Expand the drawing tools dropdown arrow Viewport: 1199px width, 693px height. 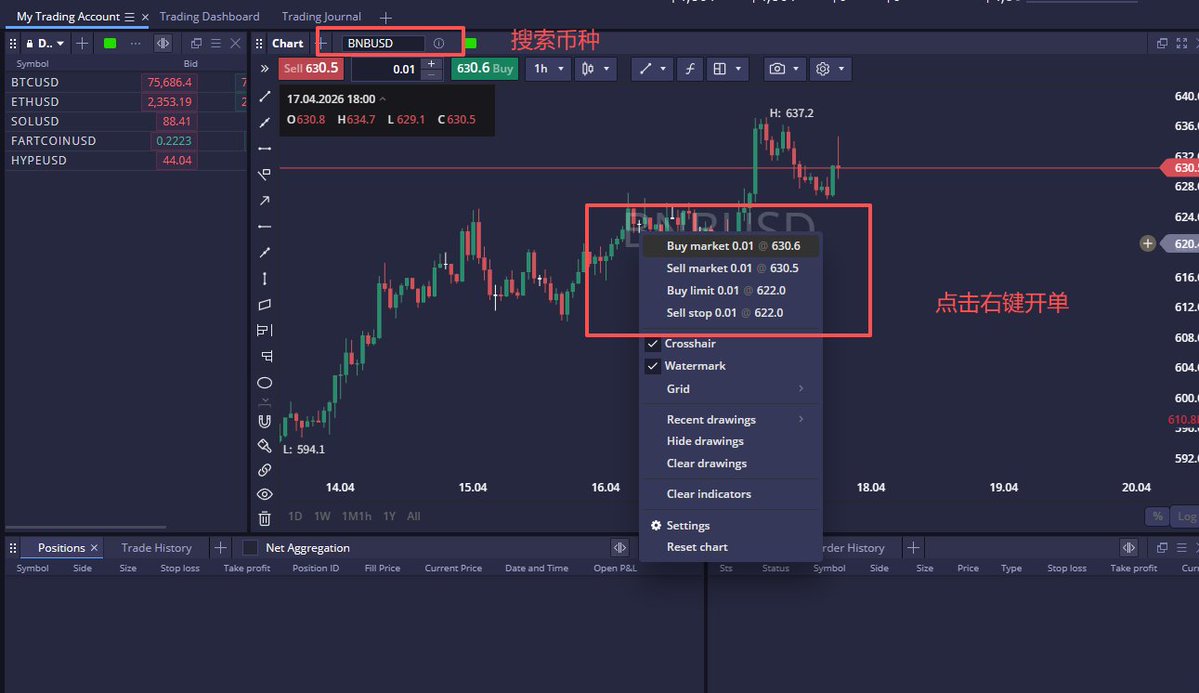[663, 69]
